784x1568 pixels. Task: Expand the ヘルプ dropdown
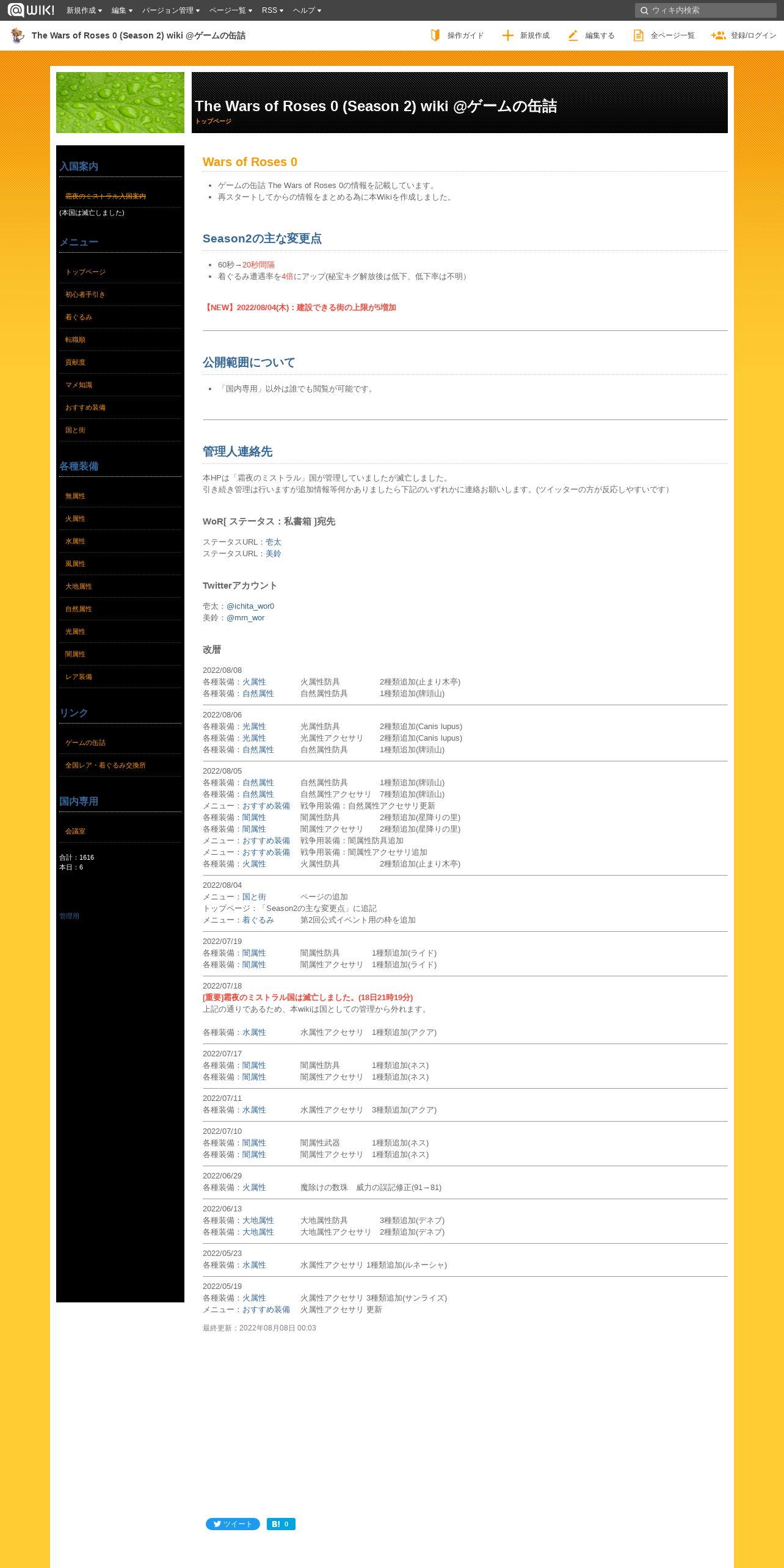pos(307,10)
